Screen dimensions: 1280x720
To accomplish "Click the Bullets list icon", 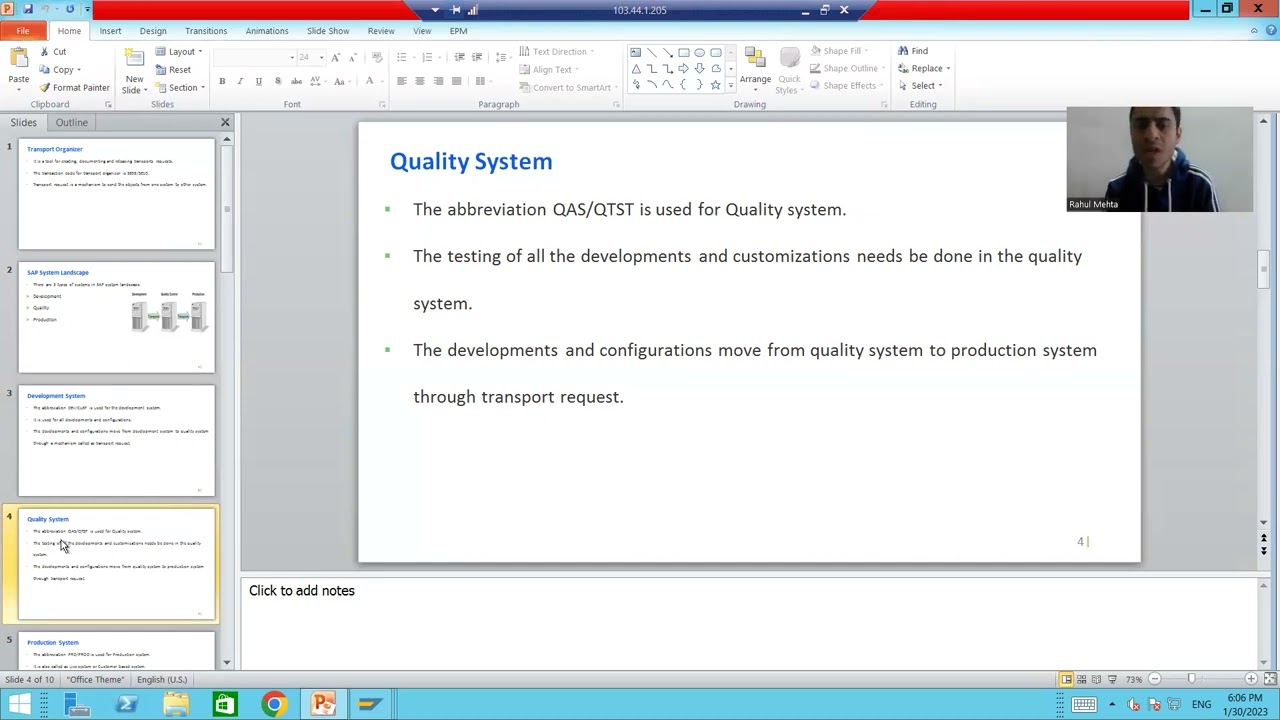I will pyautogui.click(x=401, y=57).
